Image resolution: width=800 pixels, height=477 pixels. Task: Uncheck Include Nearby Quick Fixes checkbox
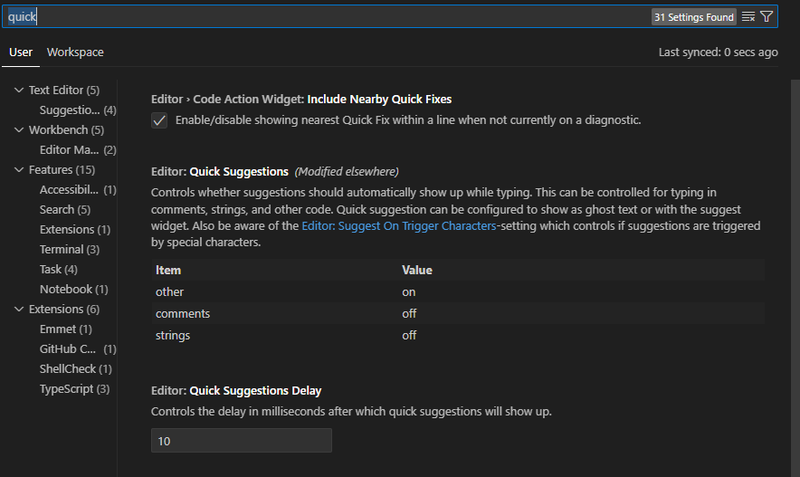(159, 120)
